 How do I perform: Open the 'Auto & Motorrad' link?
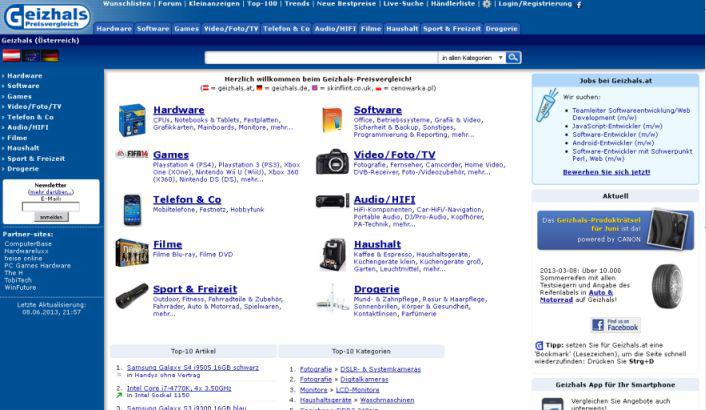(x=576, y=296)
